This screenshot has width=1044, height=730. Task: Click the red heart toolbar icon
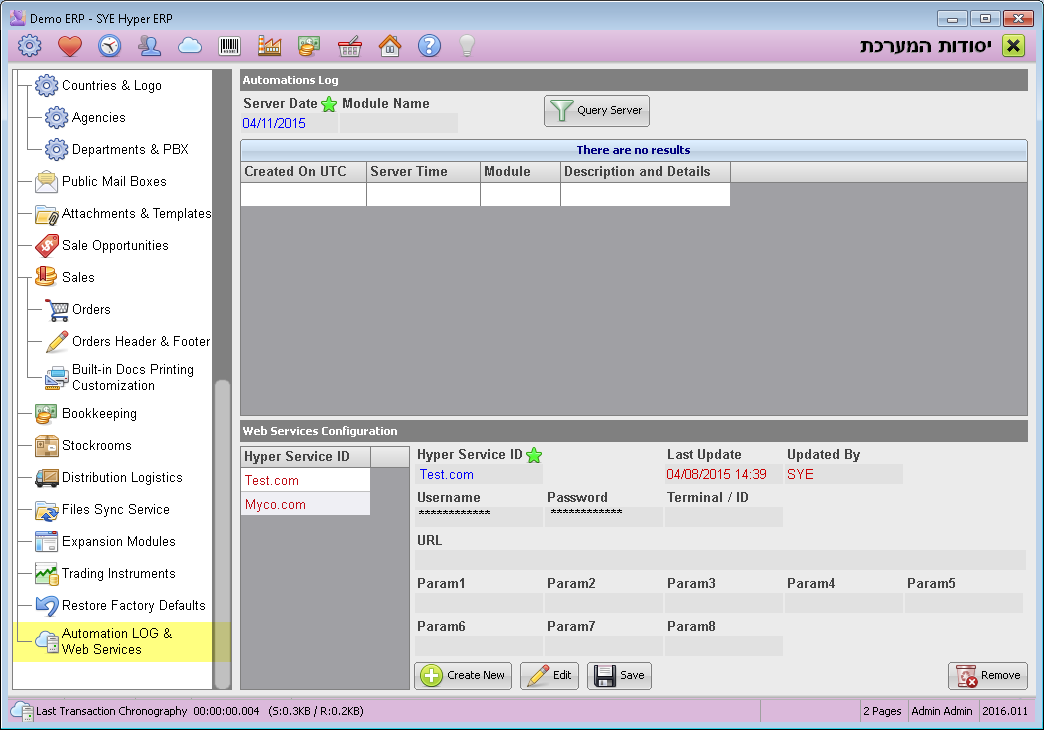coord(69,46)
